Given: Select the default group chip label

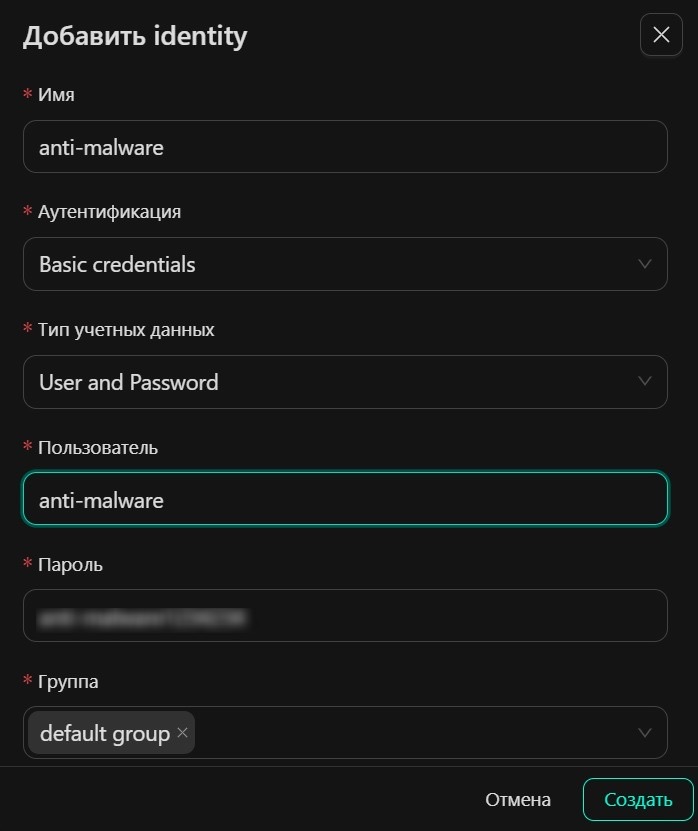Looking at the screenshot, I should click(105, 733).
